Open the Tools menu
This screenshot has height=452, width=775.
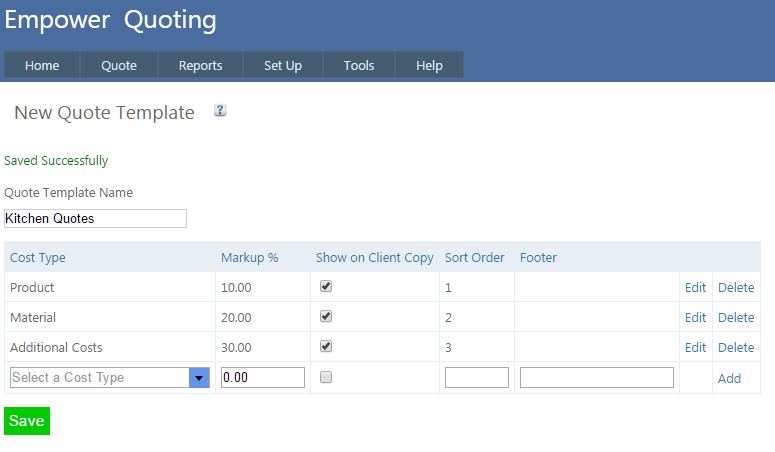click(359, 66)
